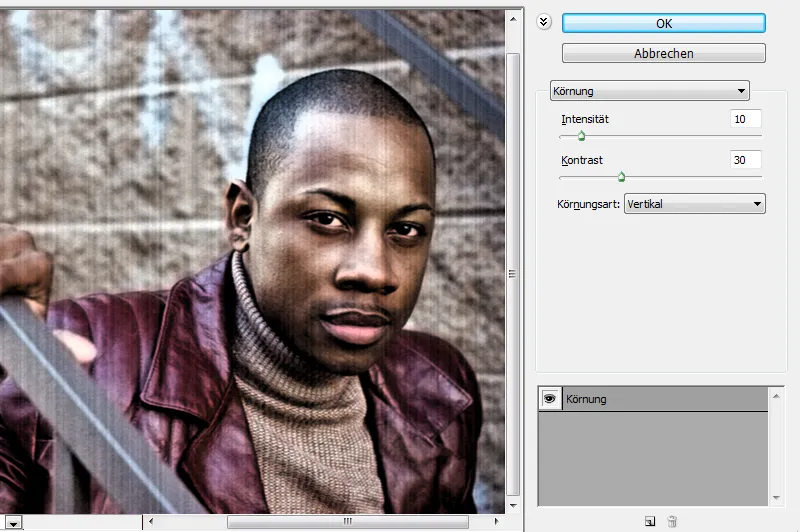Select the Körnung effect layer row
The image size is (800, 532).
[653, 399]
